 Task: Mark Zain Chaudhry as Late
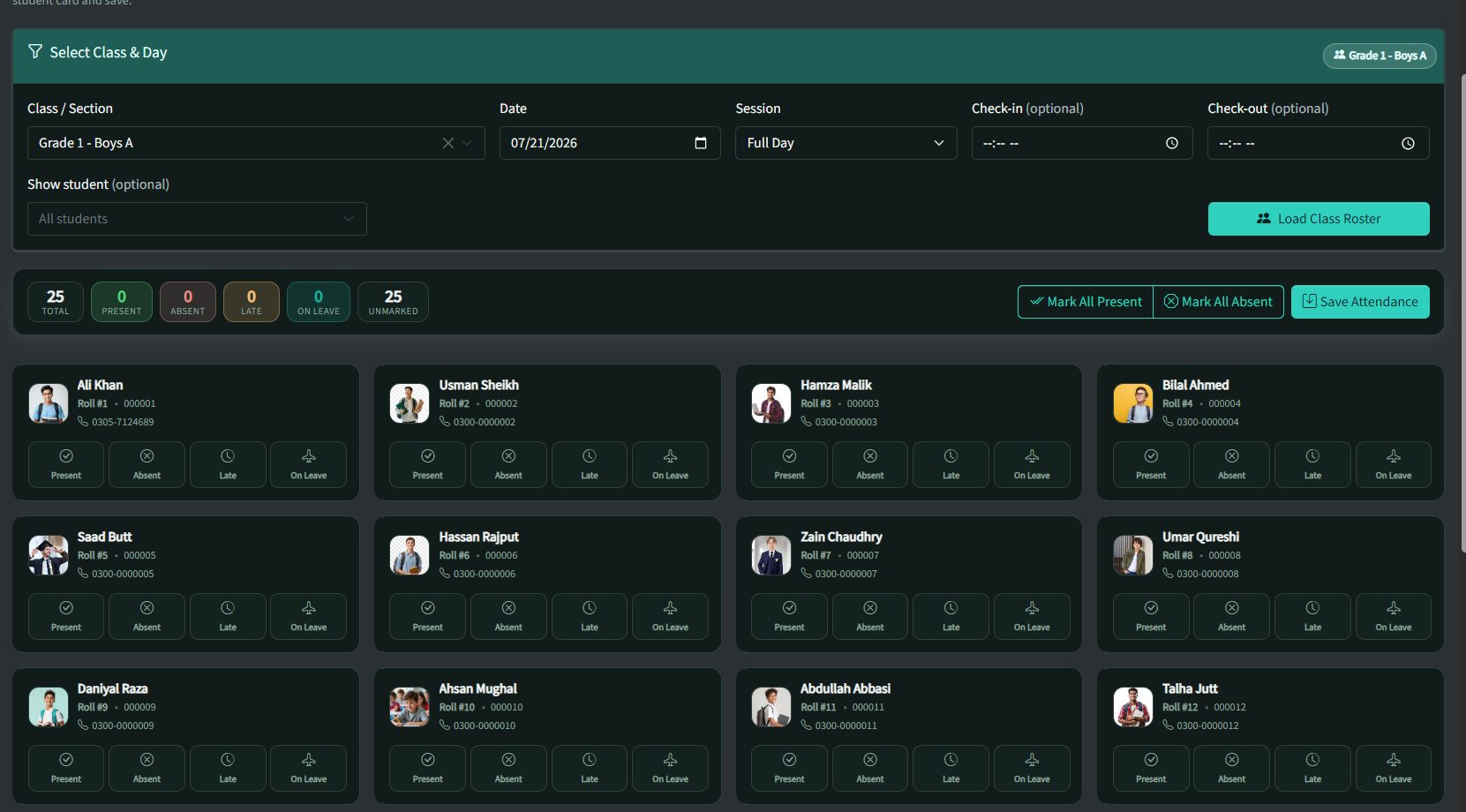pos(951,616)
